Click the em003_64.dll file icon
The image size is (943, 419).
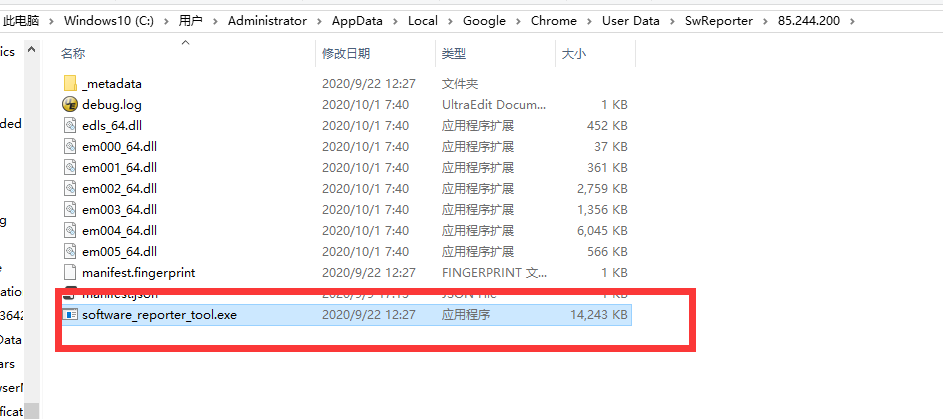tap(70, 210)
